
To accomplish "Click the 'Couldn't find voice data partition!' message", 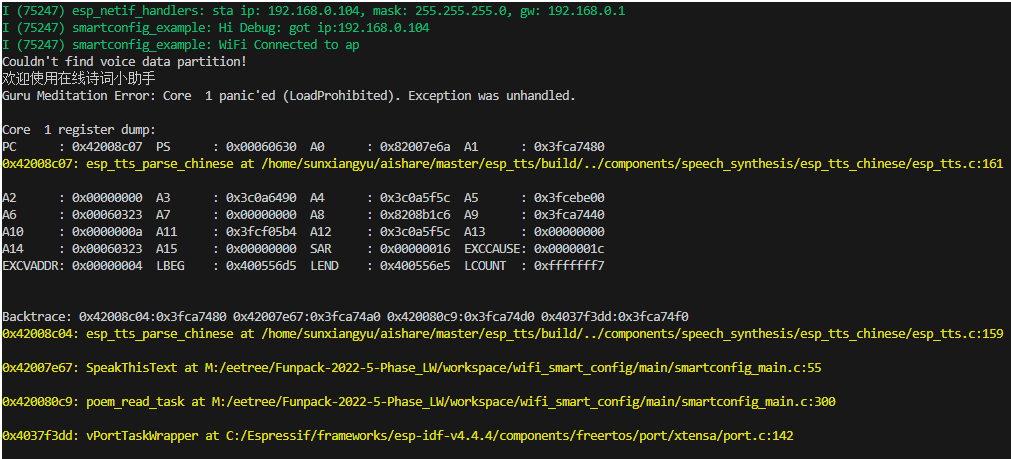I will pyautogui.click(x=124, y=62).
